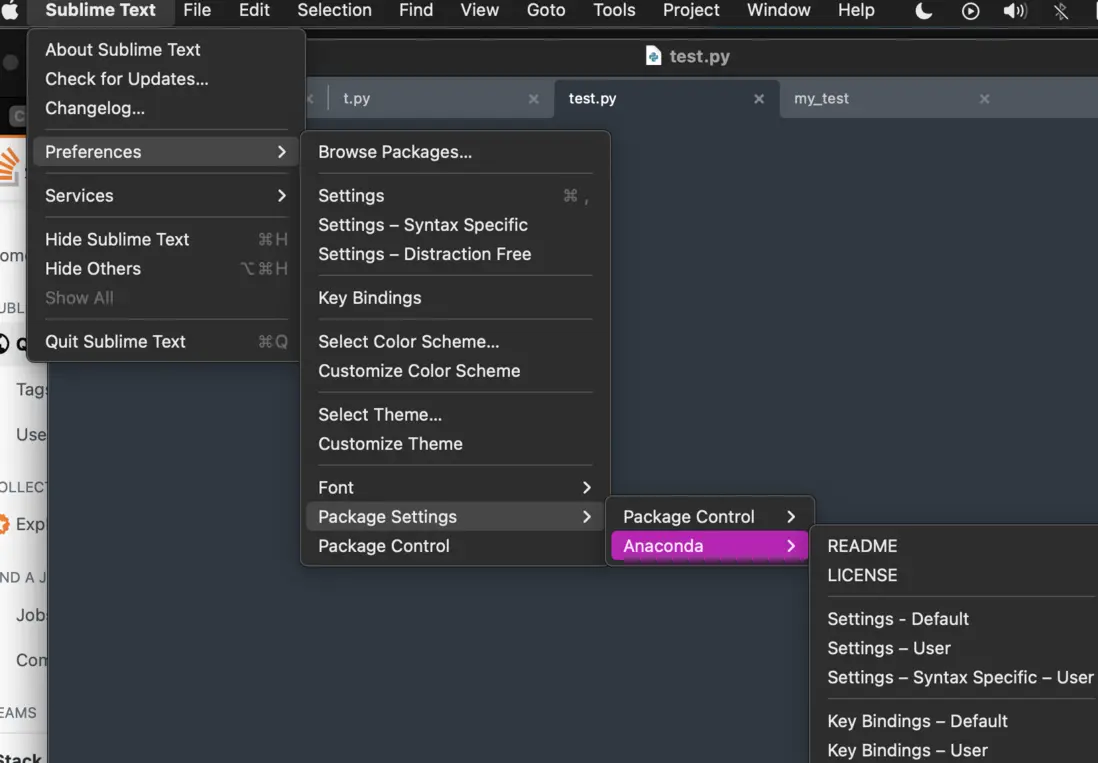Open the volume speaker icon
This screenshot has width=1098, height=763.
1015,11
